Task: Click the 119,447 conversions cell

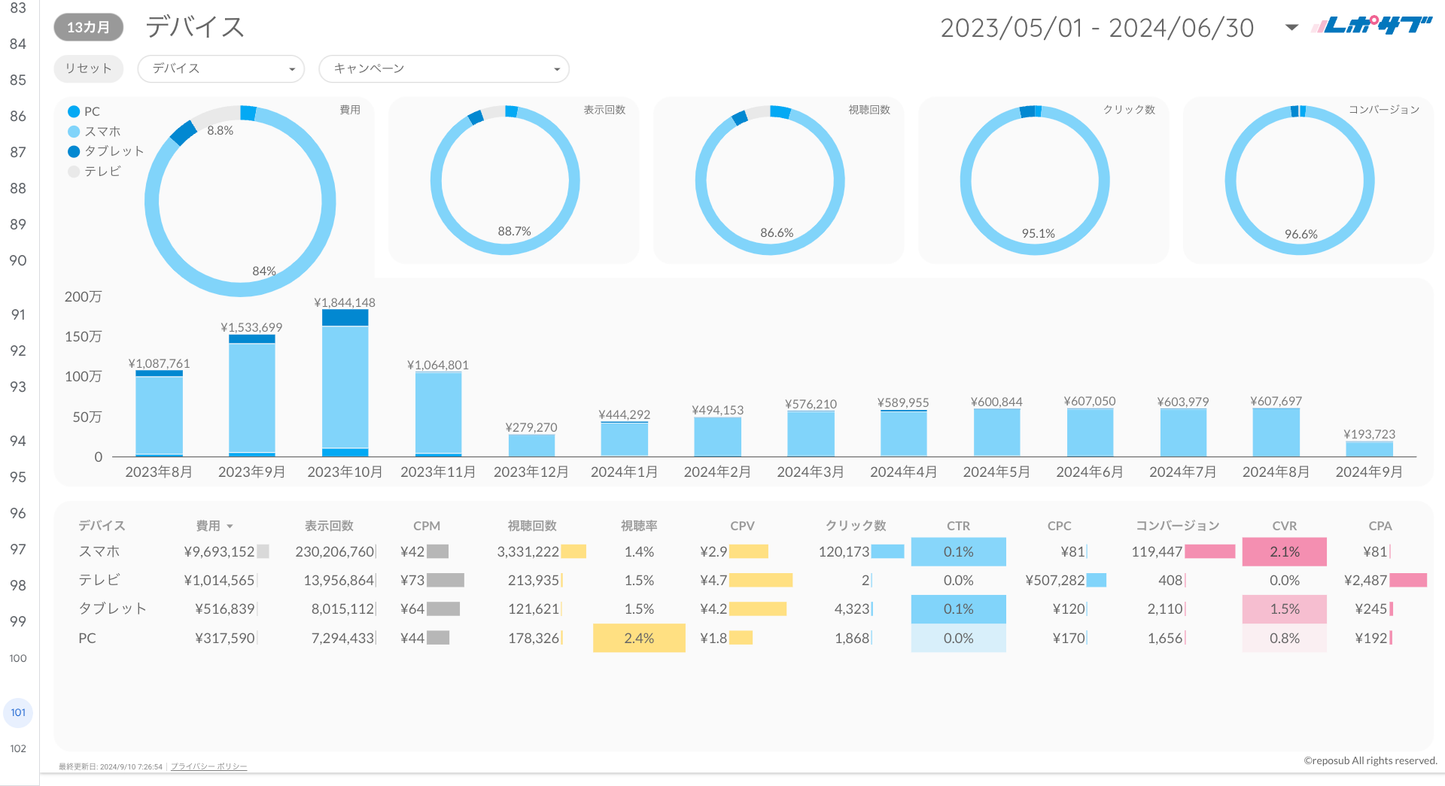Action: click(1157, 551)
